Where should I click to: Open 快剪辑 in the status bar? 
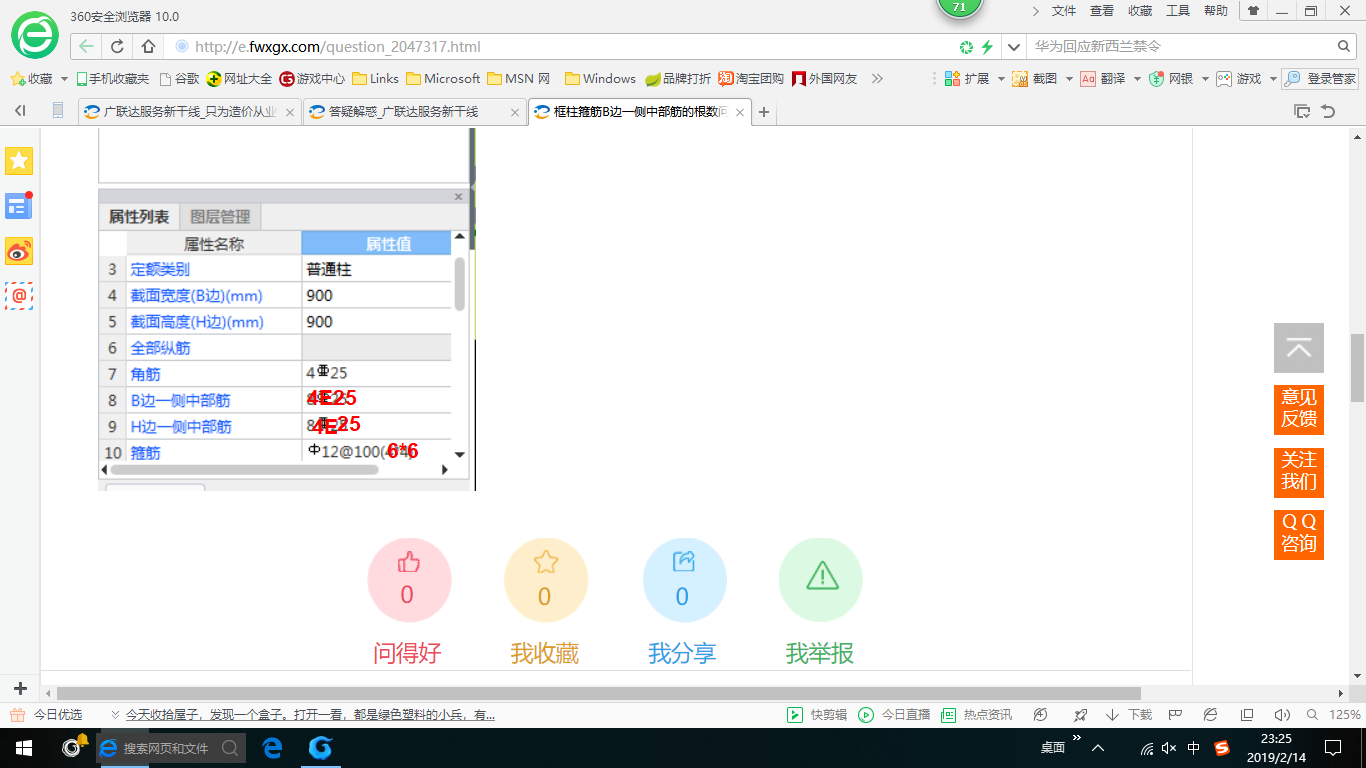pos(817,715)
